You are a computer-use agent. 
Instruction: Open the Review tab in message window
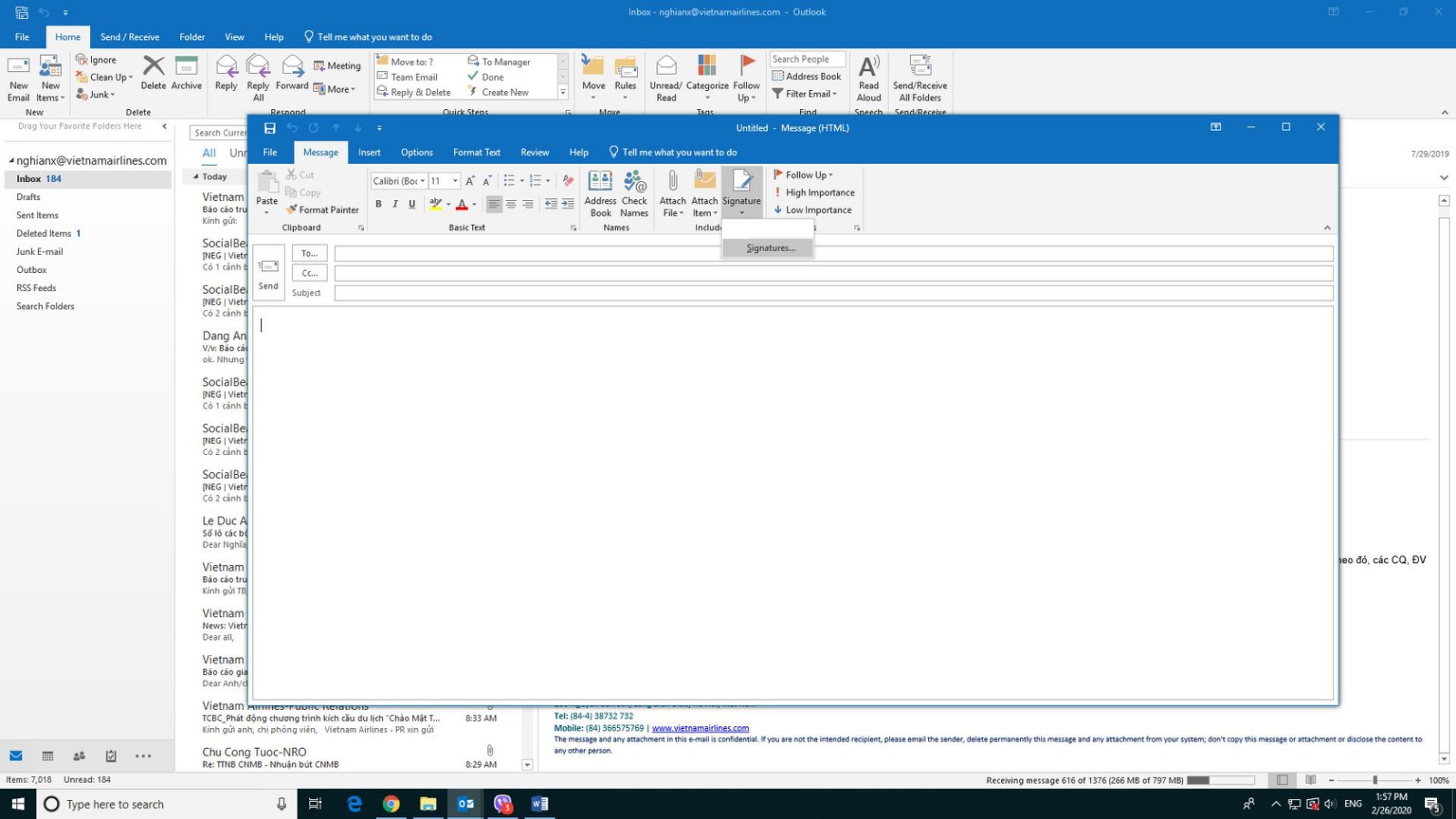pyautogui.click(x=534, y=153)
